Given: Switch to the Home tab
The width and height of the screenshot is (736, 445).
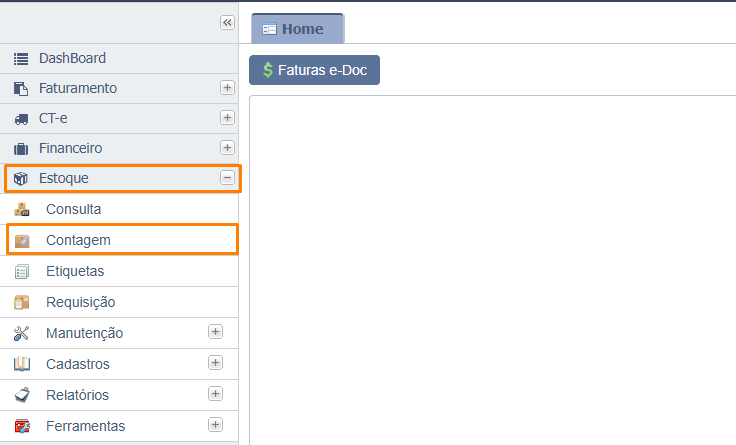Looking at the screenshot, I should [x=297, y=29].
